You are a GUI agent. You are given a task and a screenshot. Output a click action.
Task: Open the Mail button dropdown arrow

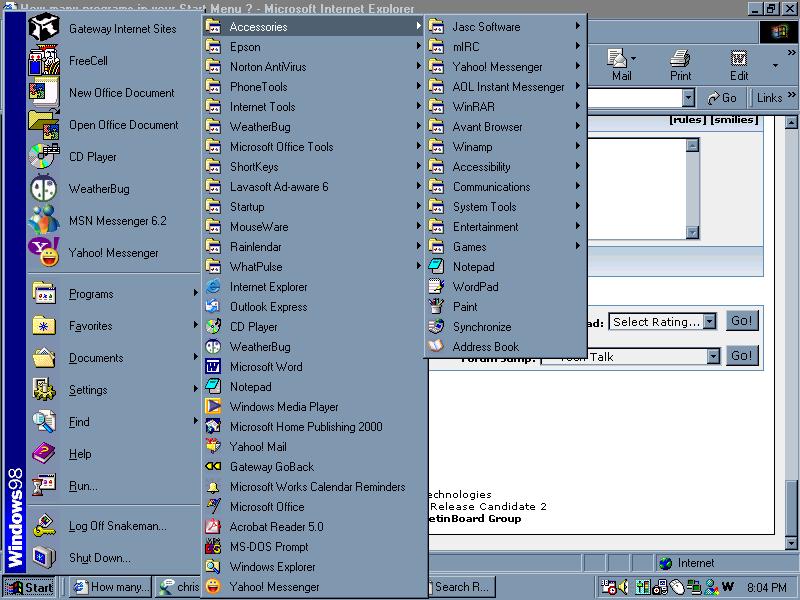point(633,59)
